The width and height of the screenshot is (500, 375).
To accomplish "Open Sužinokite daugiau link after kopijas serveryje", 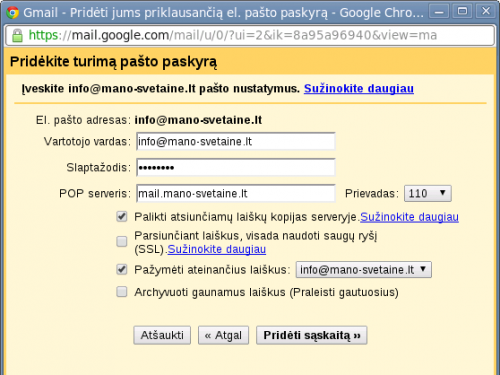I will pos(409,217).
